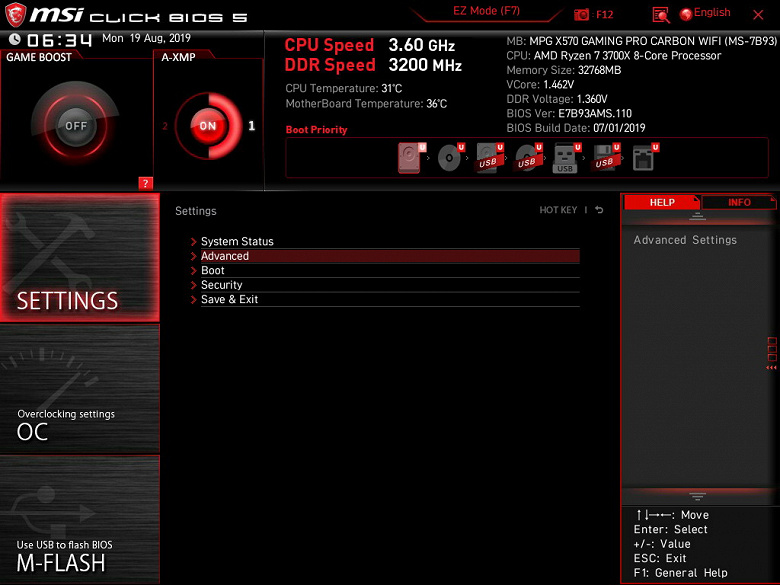
Task: Click the back arrow next to HOT KEY
Action: 599,210
